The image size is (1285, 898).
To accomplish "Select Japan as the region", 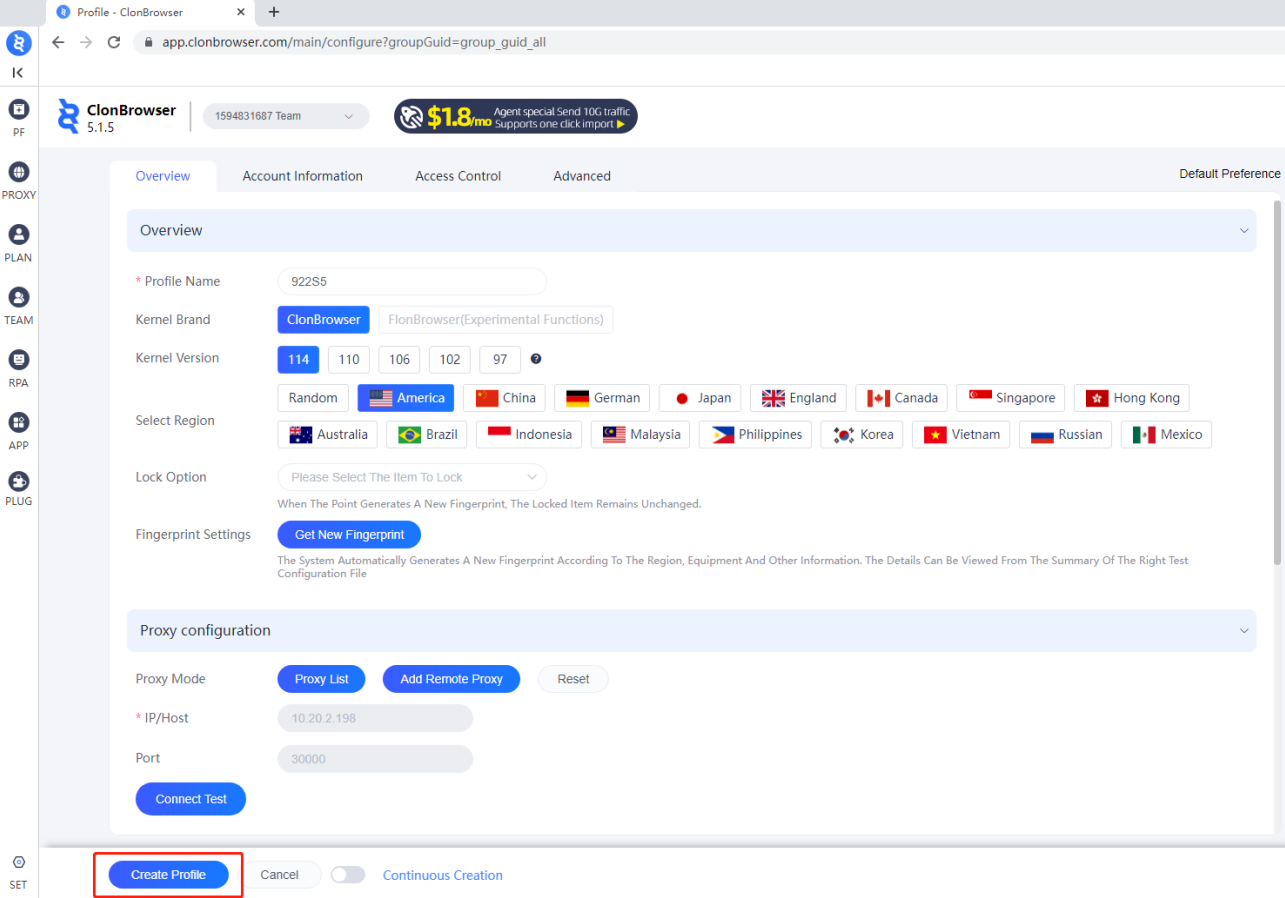I will click(x=702, y=398).
